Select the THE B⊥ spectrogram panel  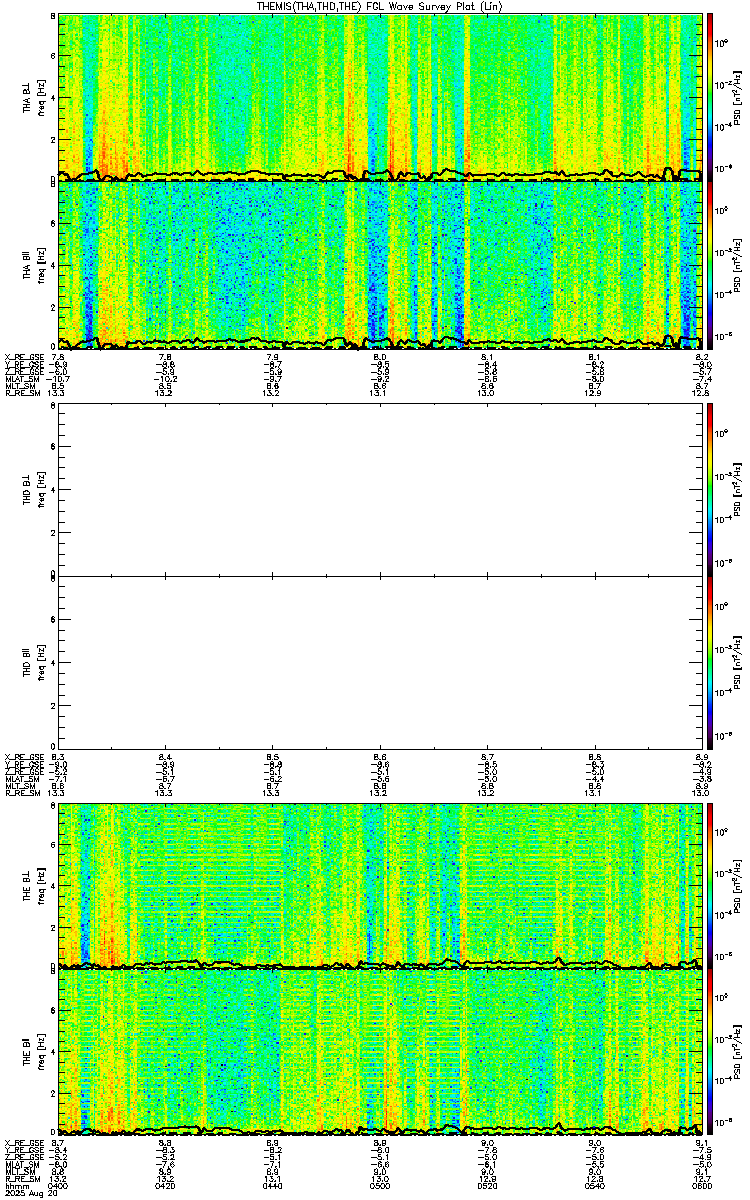point(380,885)
